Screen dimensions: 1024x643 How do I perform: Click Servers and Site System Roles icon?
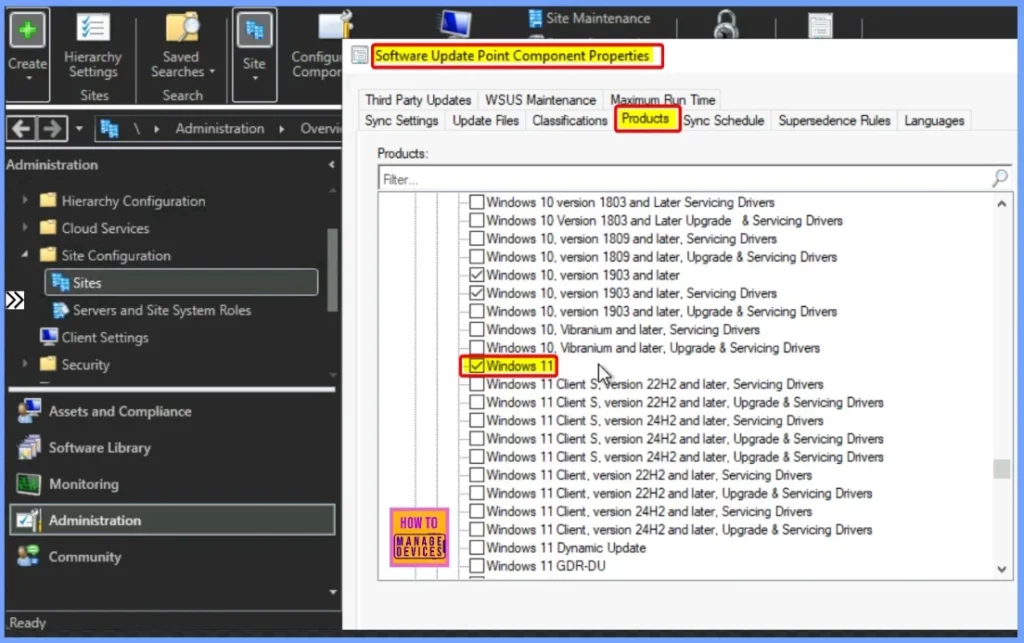coord(60,309)
